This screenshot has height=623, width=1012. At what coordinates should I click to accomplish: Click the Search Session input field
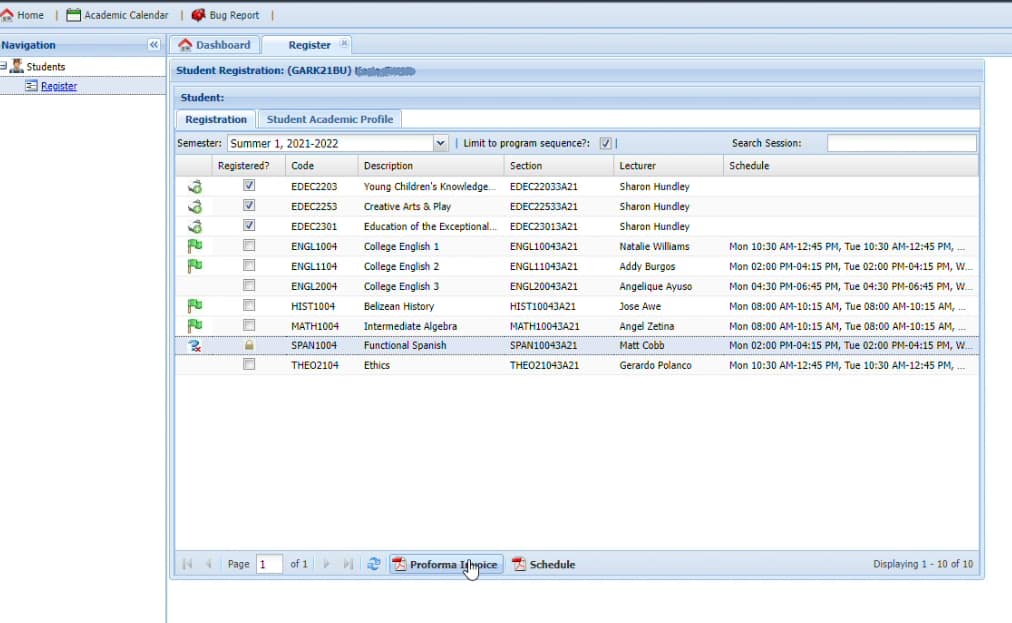(901, 143)
